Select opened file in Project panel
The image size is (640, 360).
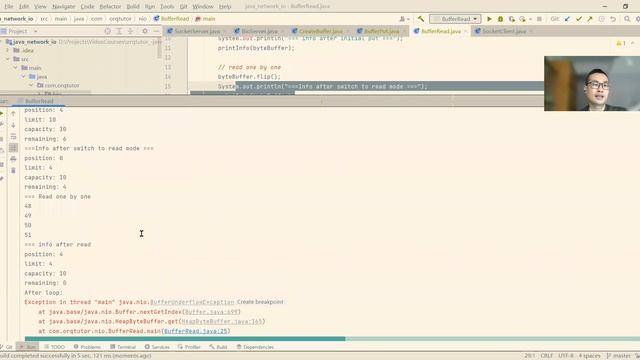pyautogui.click(x=108, y=31)
